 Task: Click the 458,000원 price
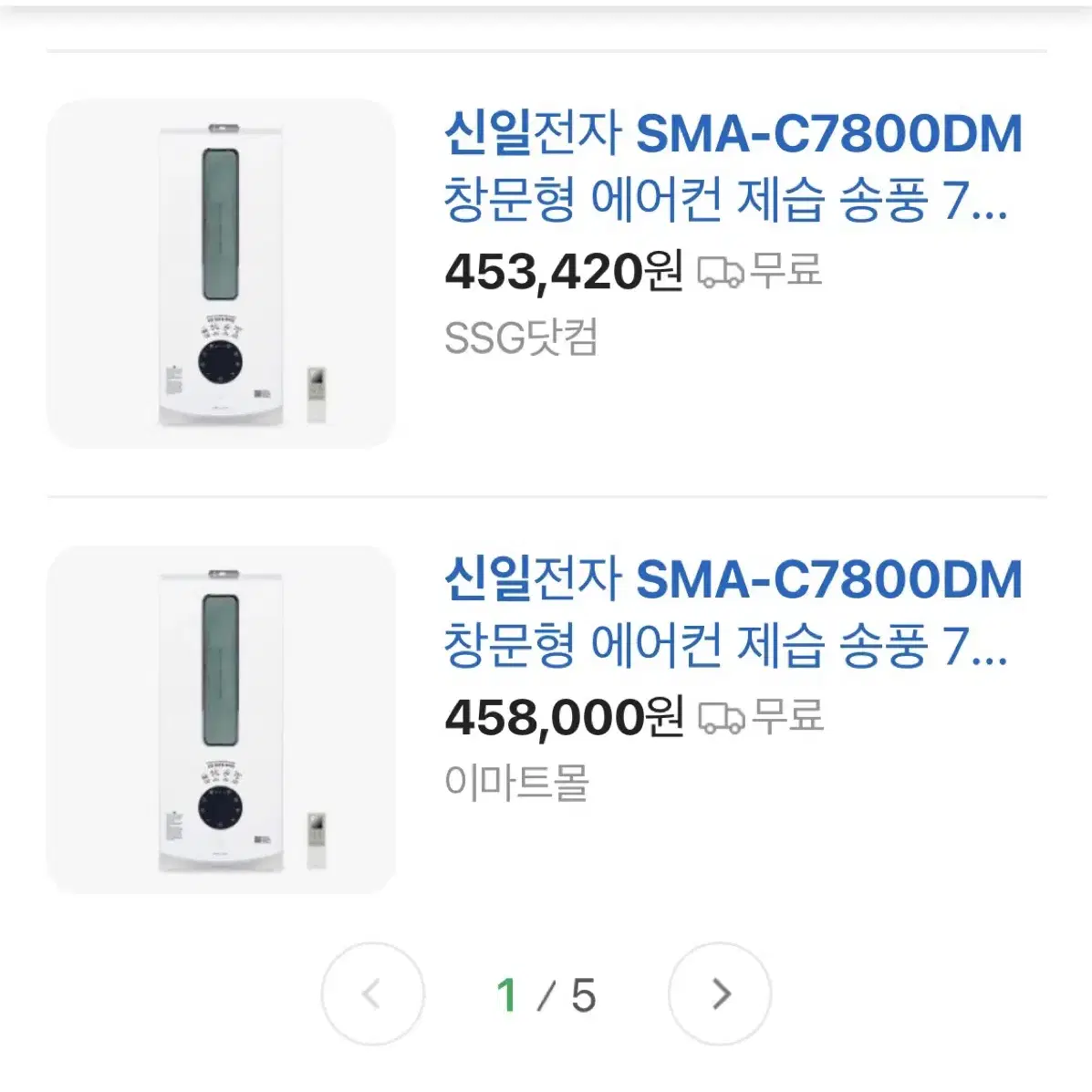point(564,717)
